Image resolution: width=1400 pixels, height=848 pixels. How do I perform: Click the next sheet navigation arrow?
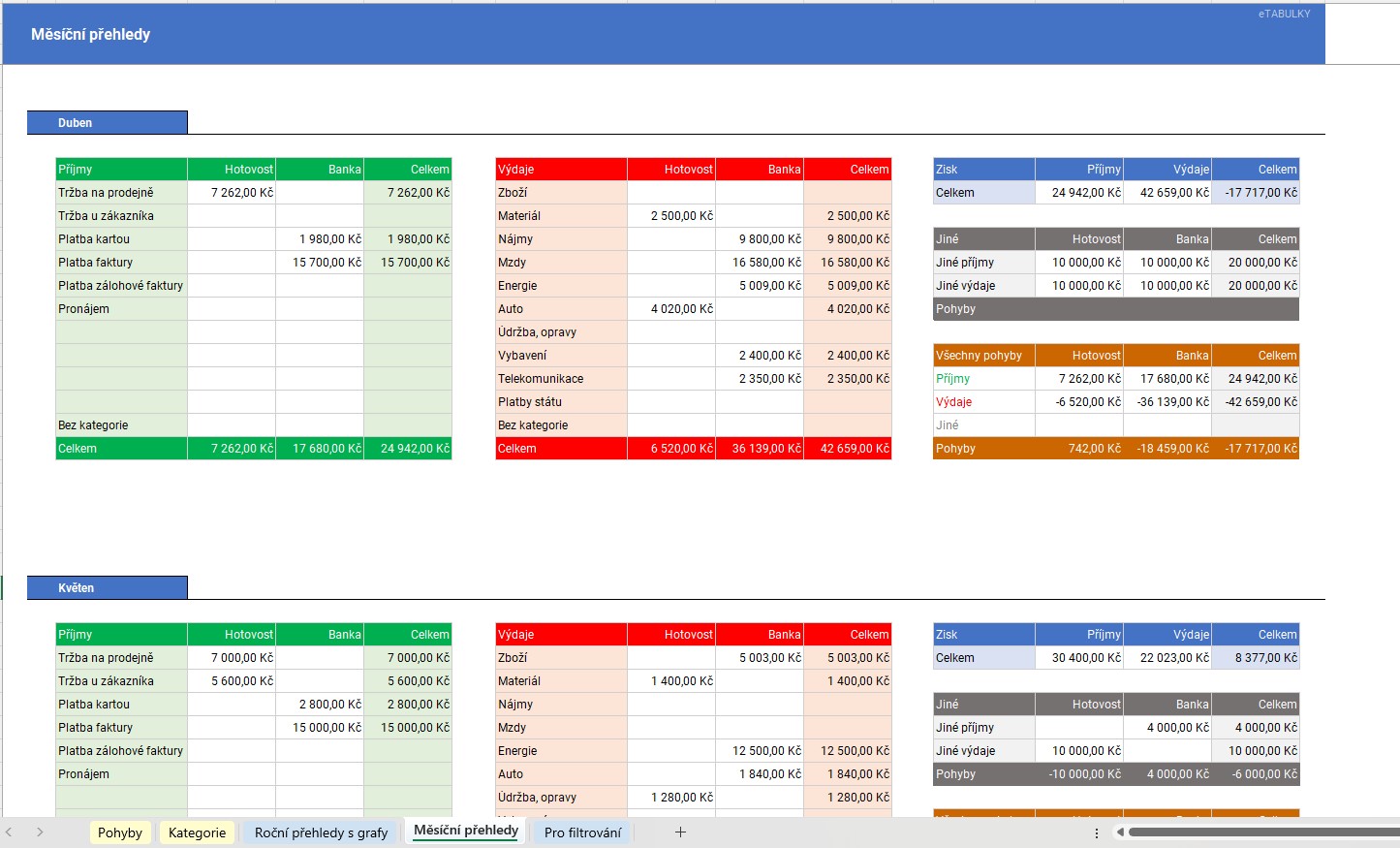click(40, 832)
